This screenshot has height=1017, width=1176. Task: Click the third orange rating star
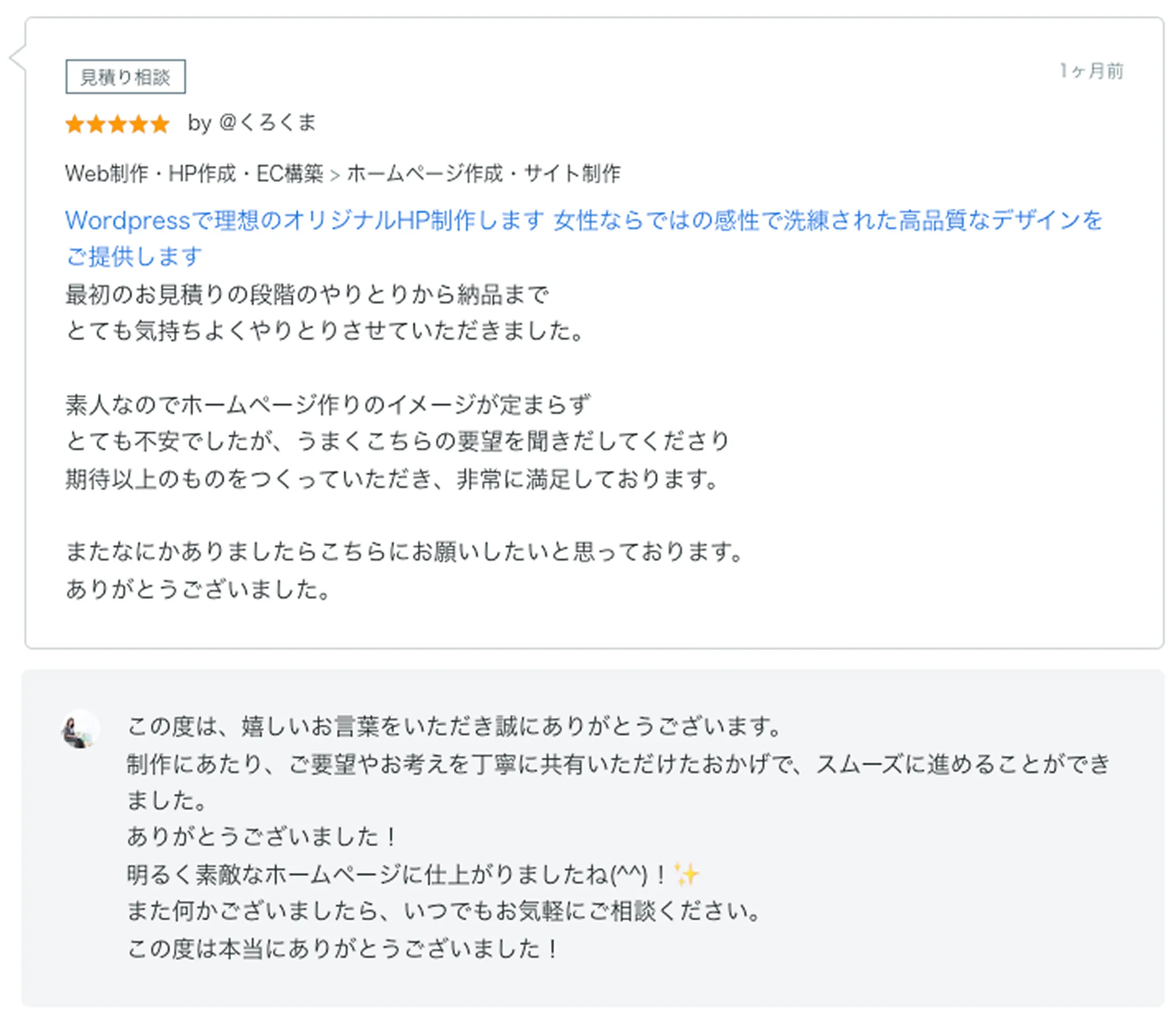(x=117, y=124)
